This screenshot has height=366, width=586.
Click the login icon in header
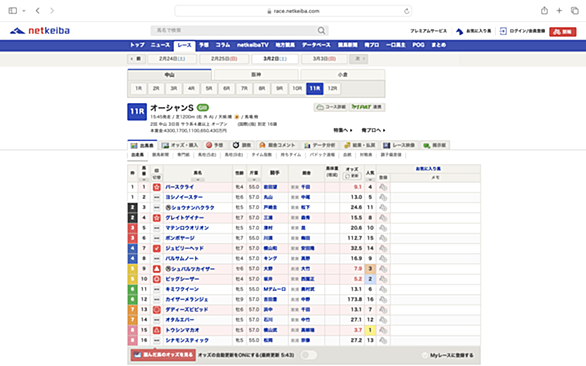point(503,31)
